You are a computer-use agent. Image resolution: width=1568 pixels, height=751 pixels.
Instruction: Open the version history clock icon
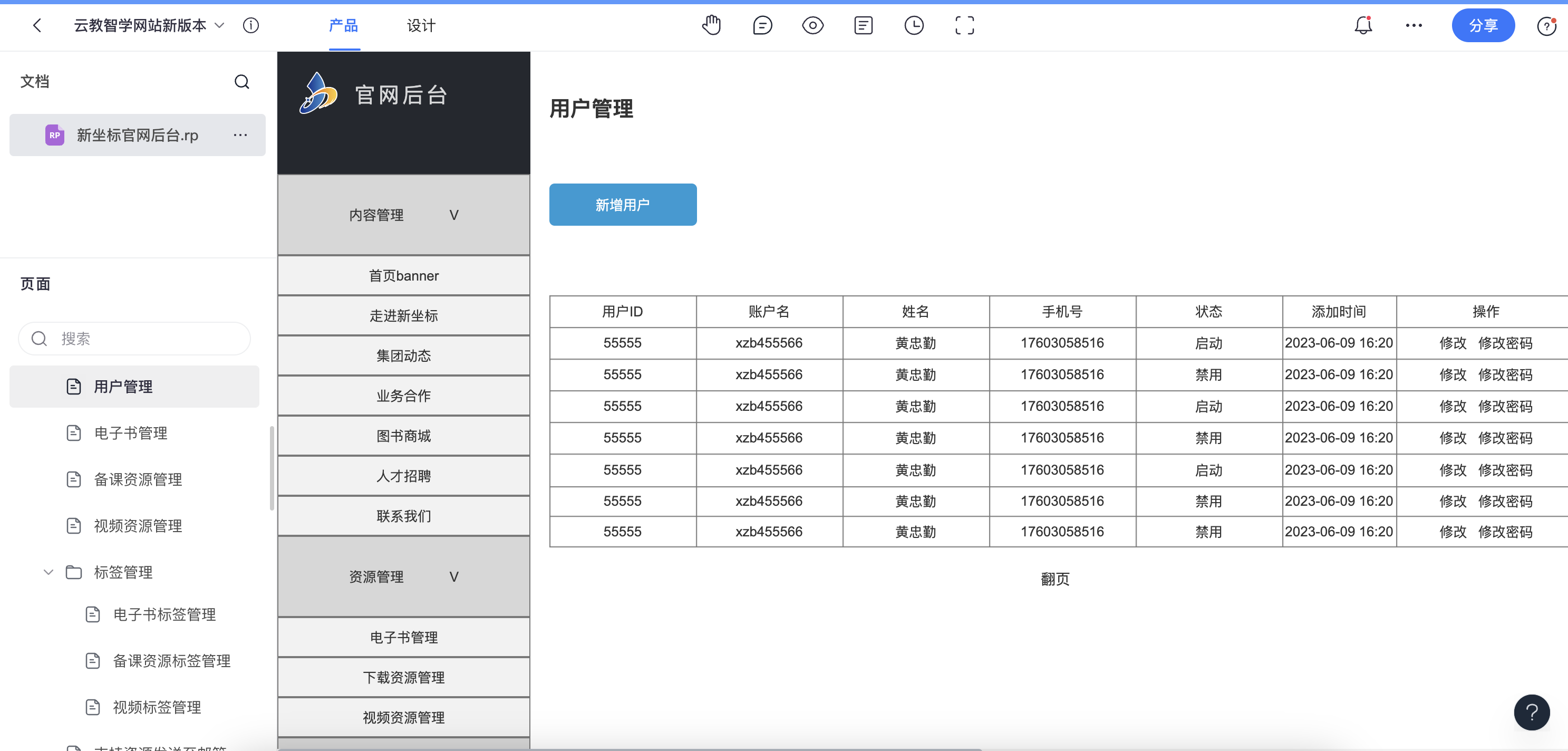click(x=914, y=26)
